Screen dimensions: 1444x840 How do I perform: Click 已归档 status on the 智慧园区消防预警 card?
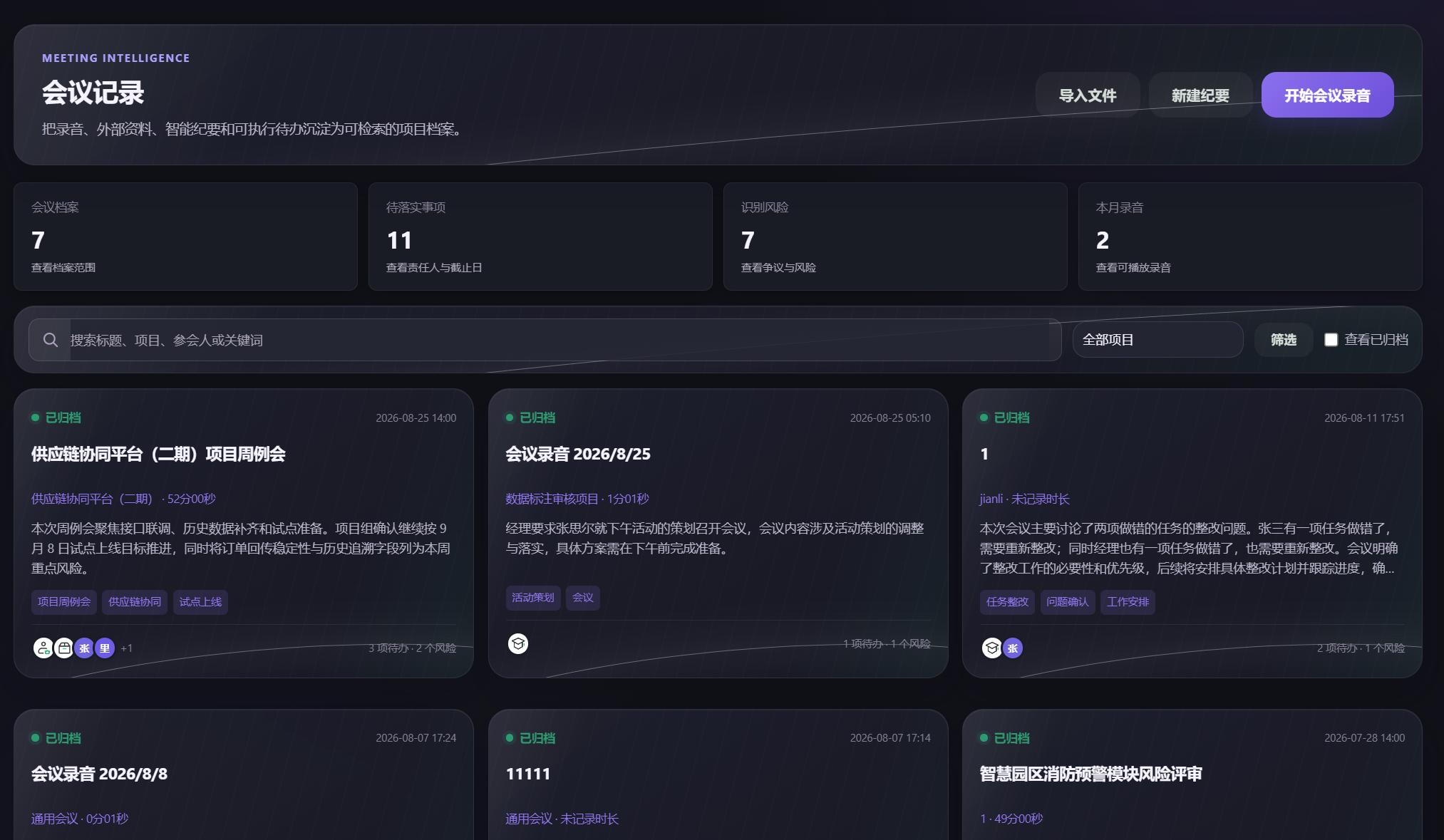[1005, 738]
